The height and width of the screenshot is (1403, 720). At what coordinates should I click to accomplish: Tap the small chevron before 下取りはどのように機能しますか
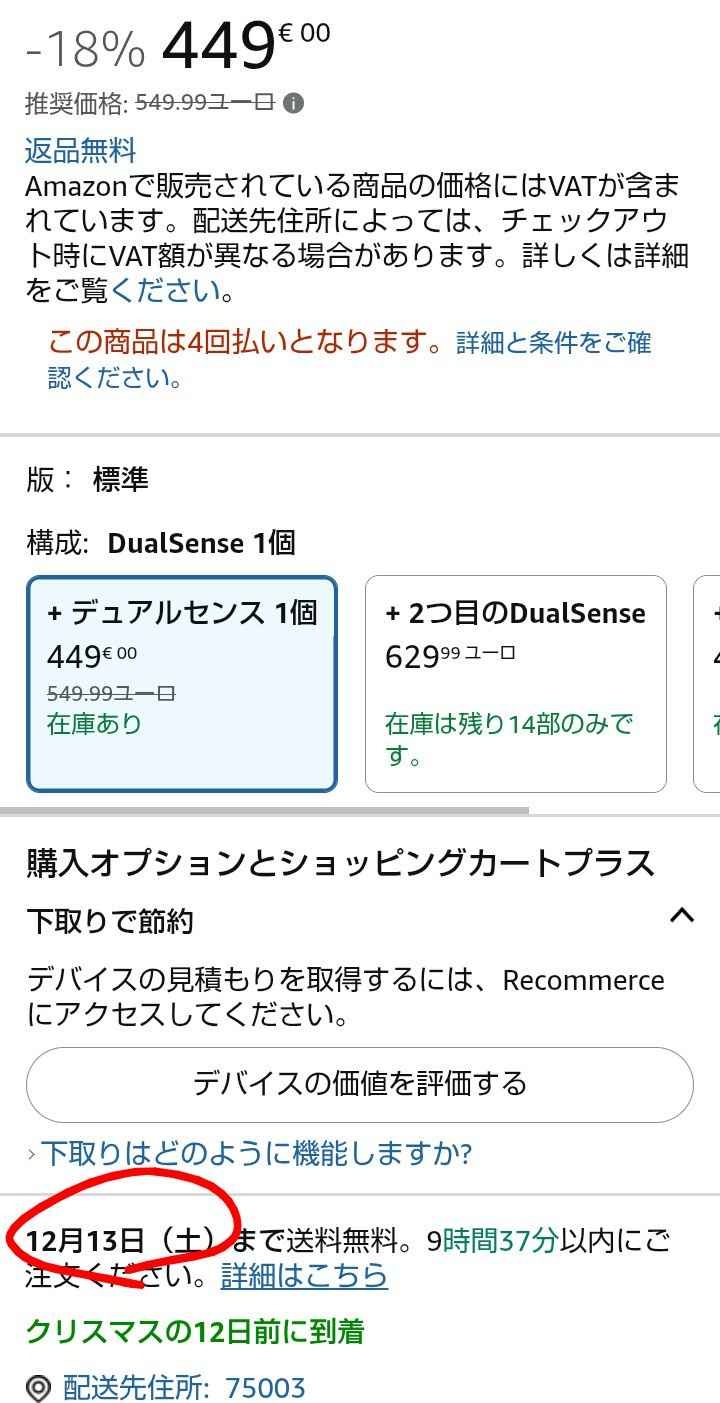click(x=31, y=1155)
